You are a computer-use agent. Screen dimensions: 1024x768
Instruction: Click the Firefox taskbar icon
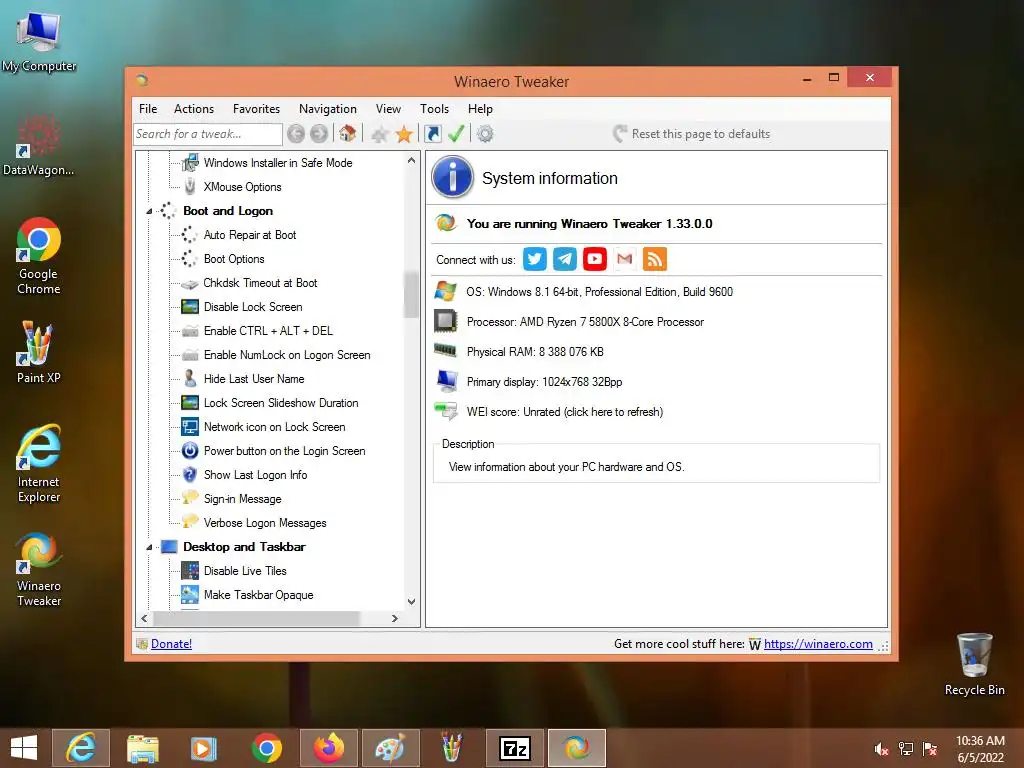pos(328,748)
